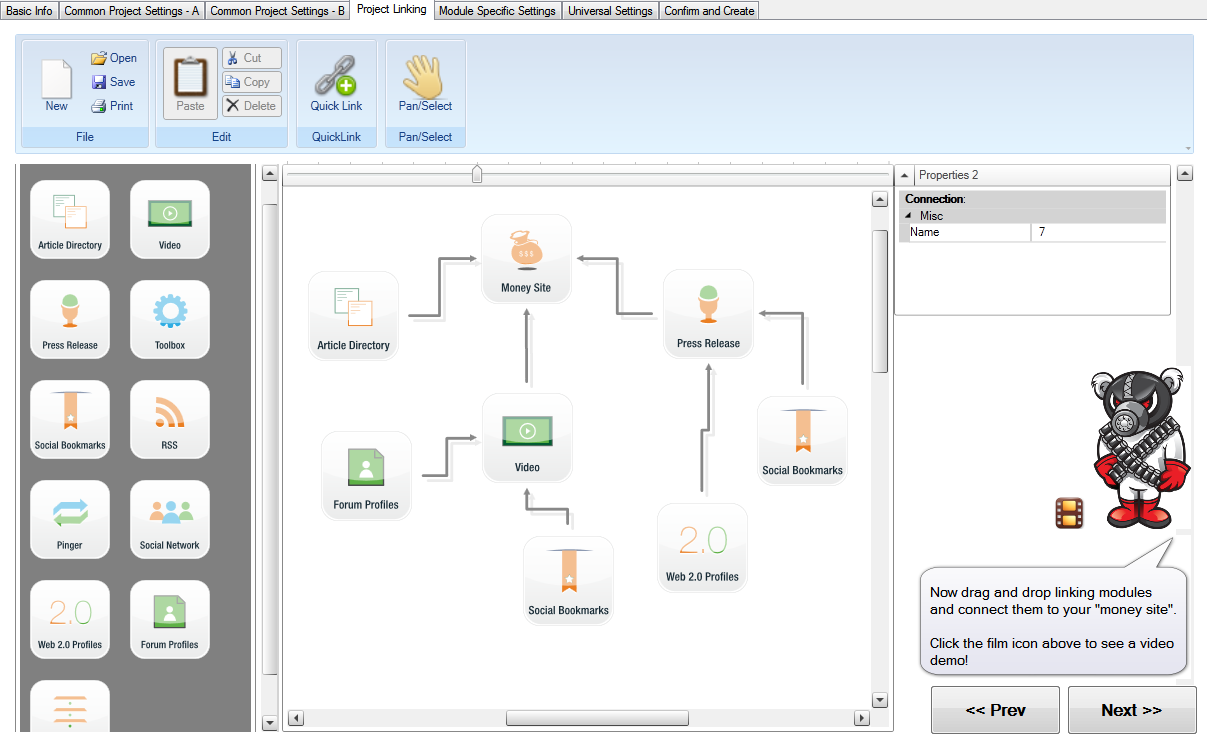Pick Video module in the left palette
The width and height of the screenshot is (1207, 741).
point(170,220)
